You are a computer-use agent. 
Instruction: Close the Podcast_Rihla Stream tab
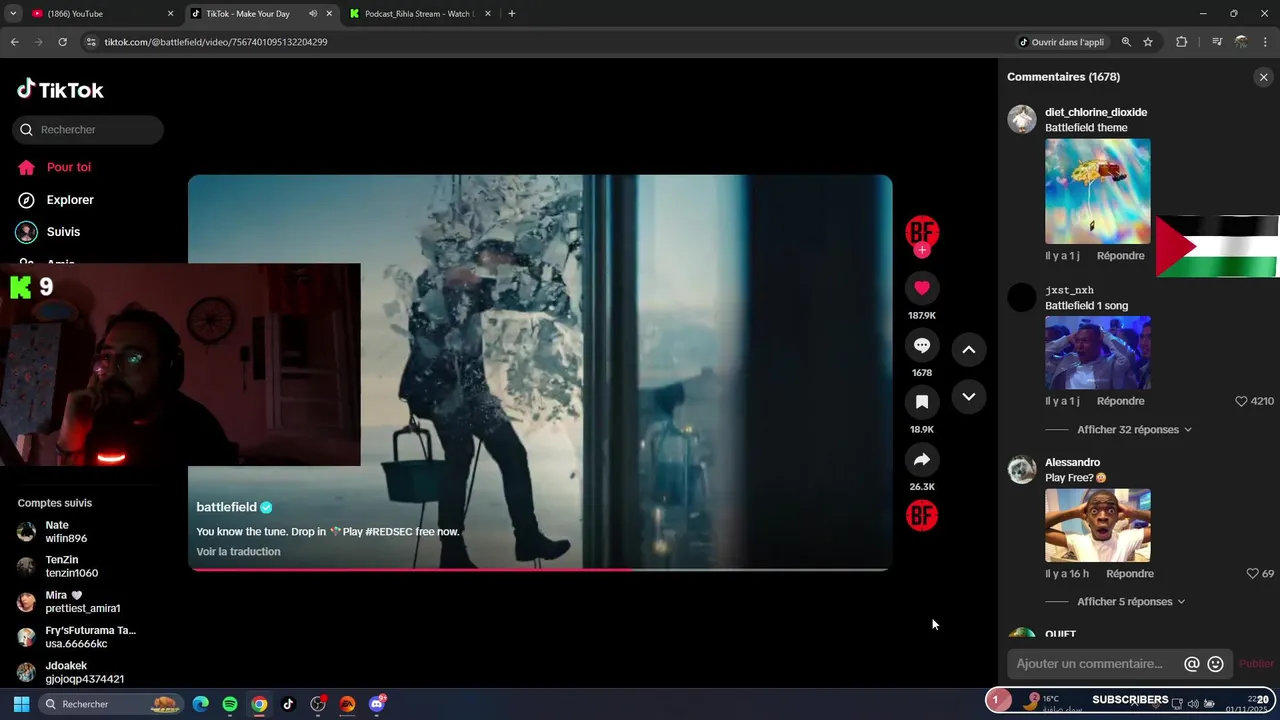tap(487, 14)
